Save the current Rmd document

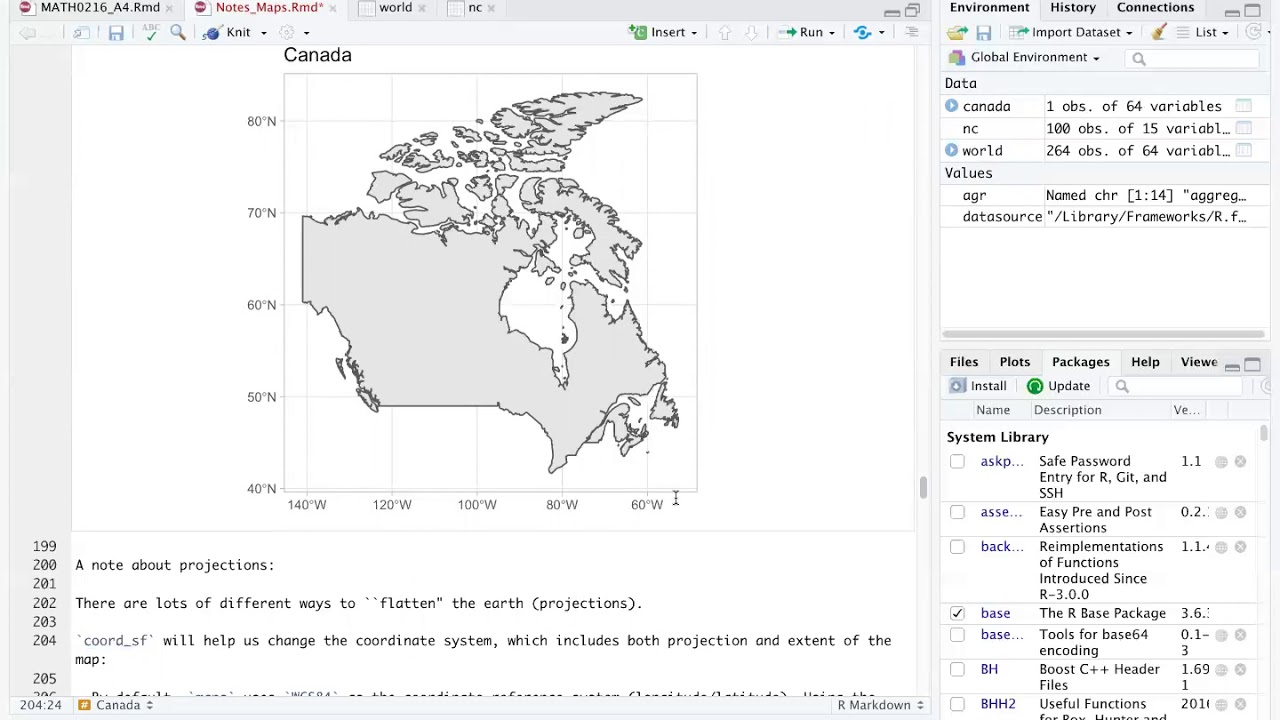pyautogui.click(x=116, y=33)
